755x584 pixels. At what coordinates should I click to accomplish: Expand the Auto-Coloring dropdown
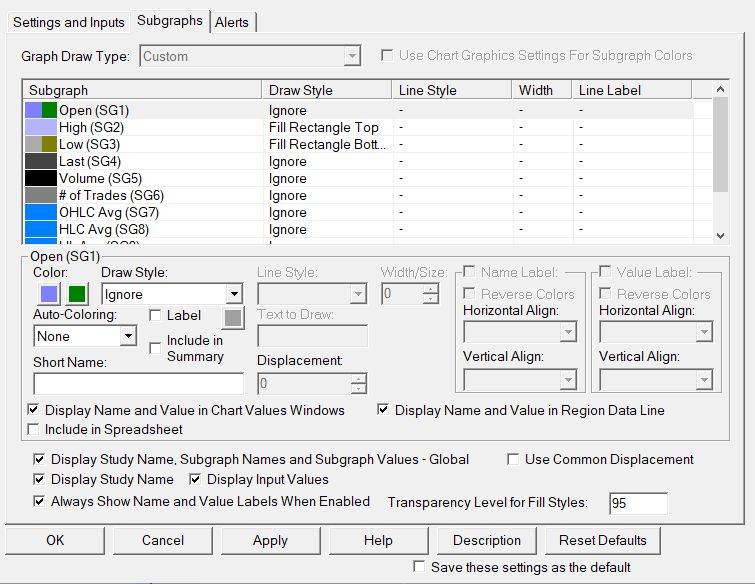click(x=127, y=337)
